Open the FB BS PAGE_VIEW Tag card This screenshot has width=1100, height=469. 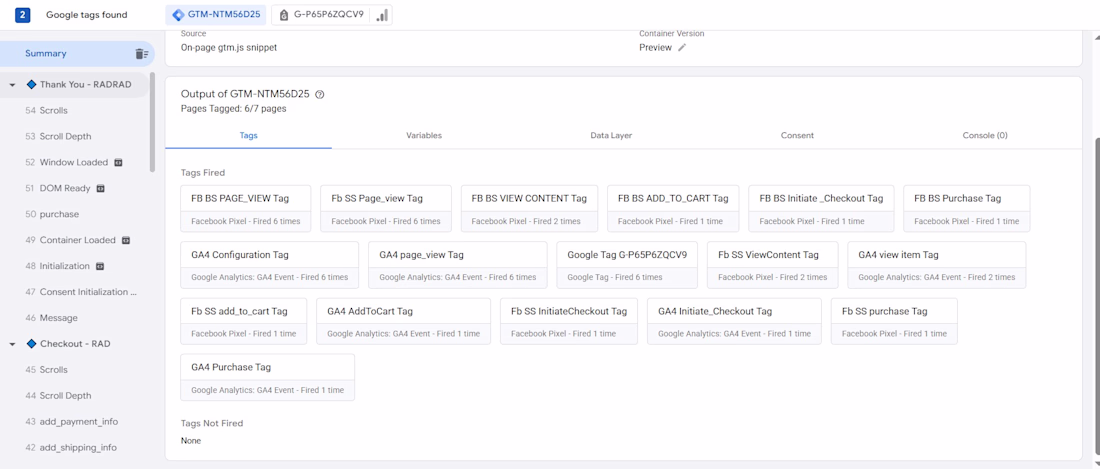click(x=246, y=209)
